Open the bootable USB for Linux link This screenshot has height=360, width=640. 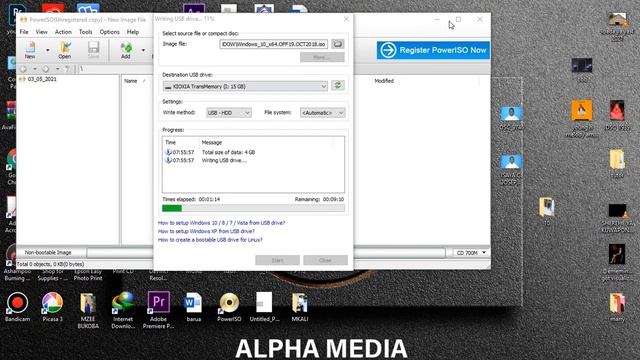click(x=210, y=240)
